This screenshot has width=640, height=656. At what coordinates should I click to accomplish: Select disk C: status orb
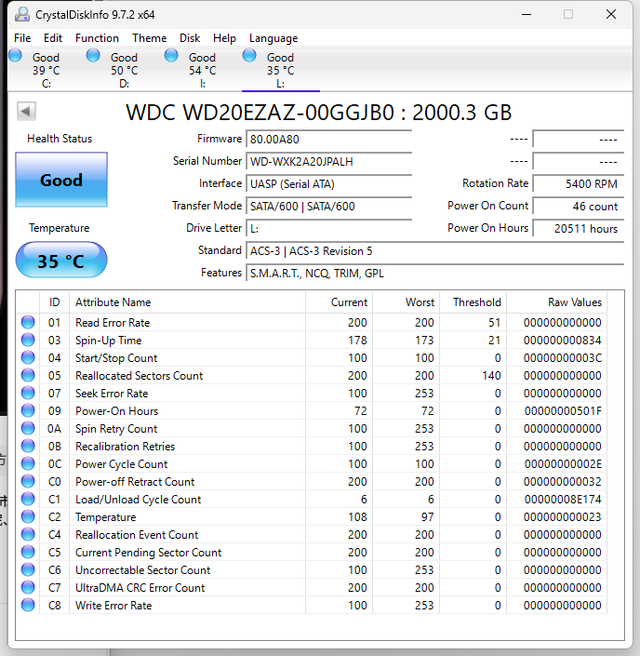pyautogui.click(x=15, y=55)
